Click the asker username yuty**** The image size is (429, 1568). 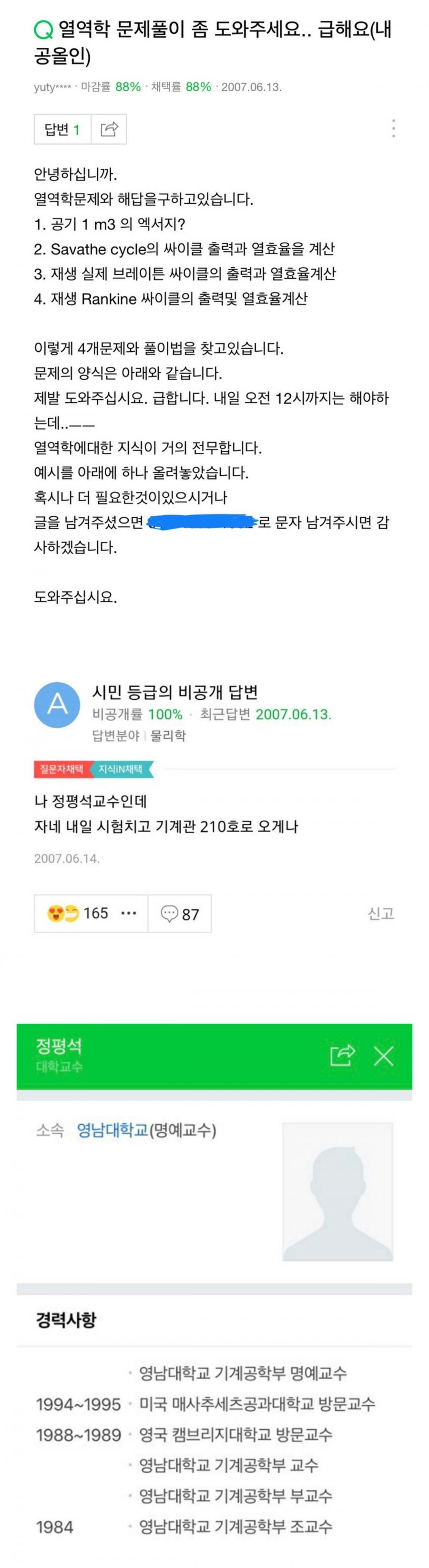(52, 87)
